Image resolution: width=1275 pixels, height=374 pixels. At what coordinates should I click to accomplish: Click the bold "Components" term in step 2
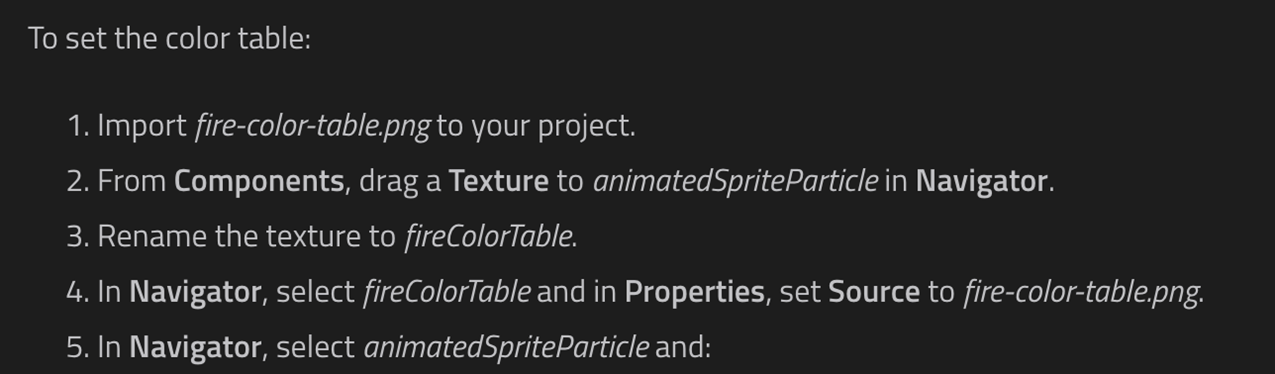(259, 182)
